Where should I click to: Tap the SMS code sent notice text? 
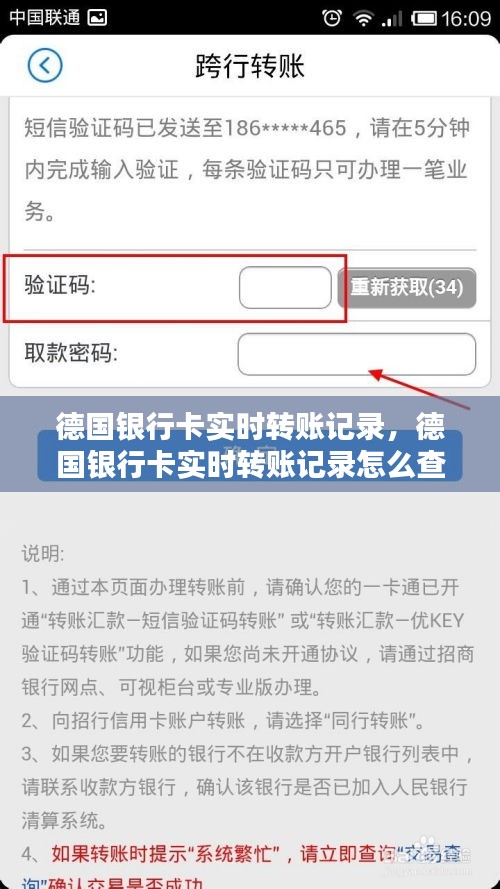point(247,171)
